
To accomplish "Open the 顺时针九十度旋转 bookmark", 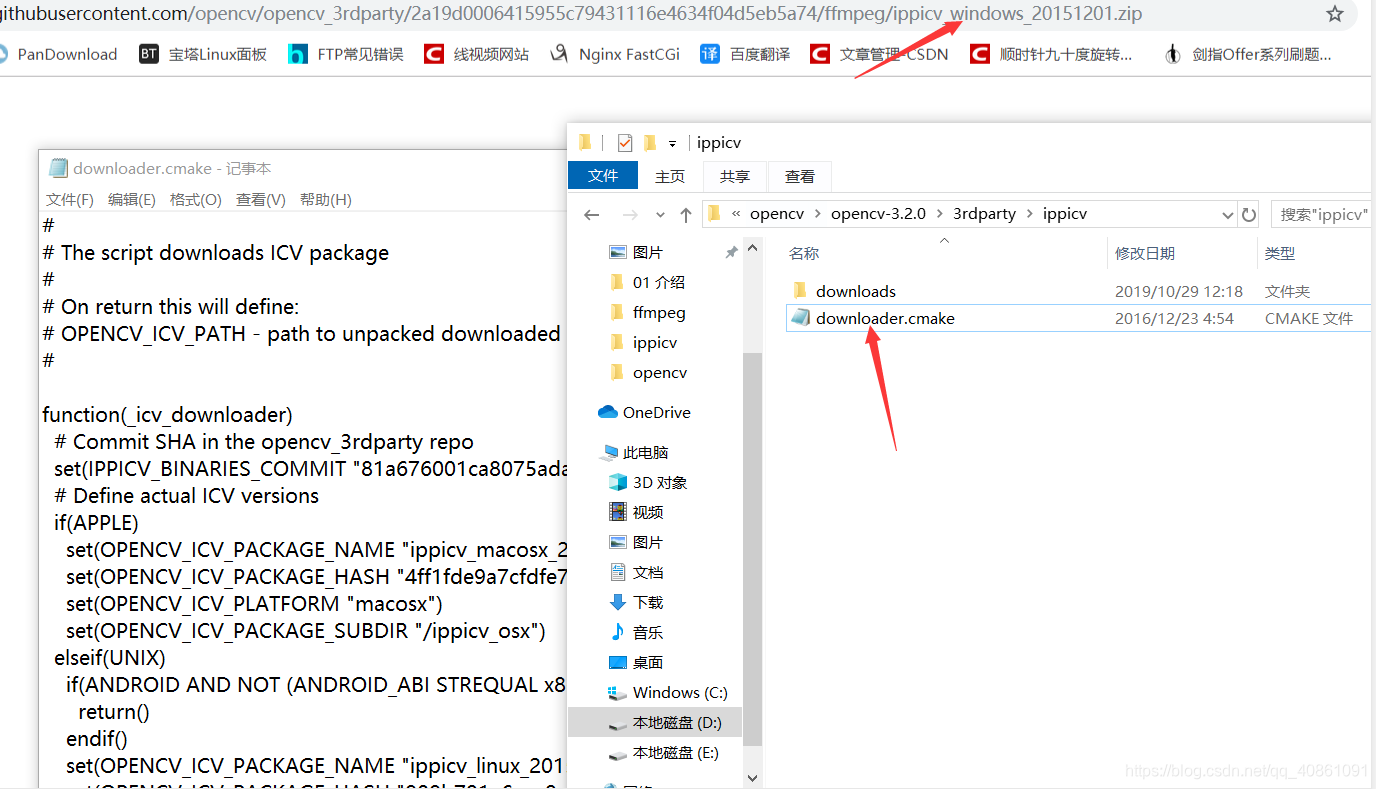I will pos(1051,54).
